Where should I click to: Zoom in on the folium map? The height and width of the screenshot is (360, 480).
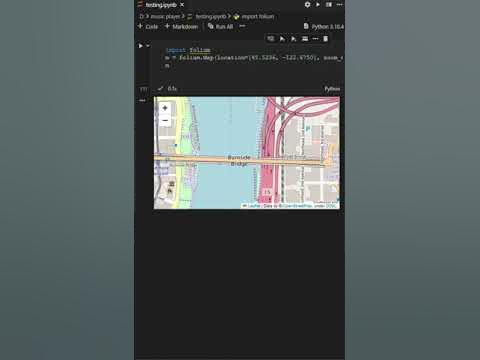165,108
